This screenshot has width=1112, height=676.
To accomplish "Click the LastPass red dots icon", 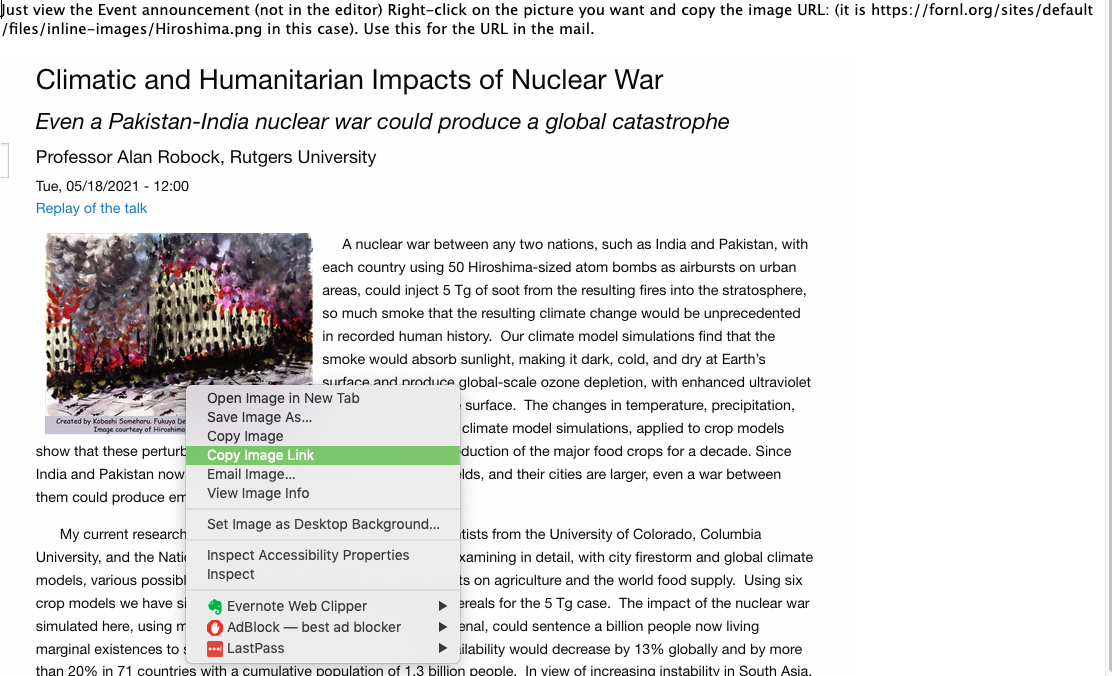I will (x=215, y=648).
